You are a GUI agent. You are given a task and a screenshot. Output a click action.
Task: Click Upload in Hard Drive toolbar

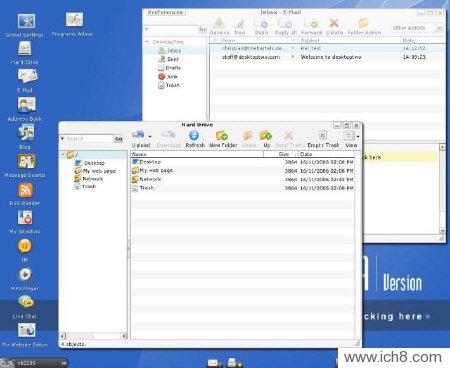pyautogui.click(x=139, y=139)
